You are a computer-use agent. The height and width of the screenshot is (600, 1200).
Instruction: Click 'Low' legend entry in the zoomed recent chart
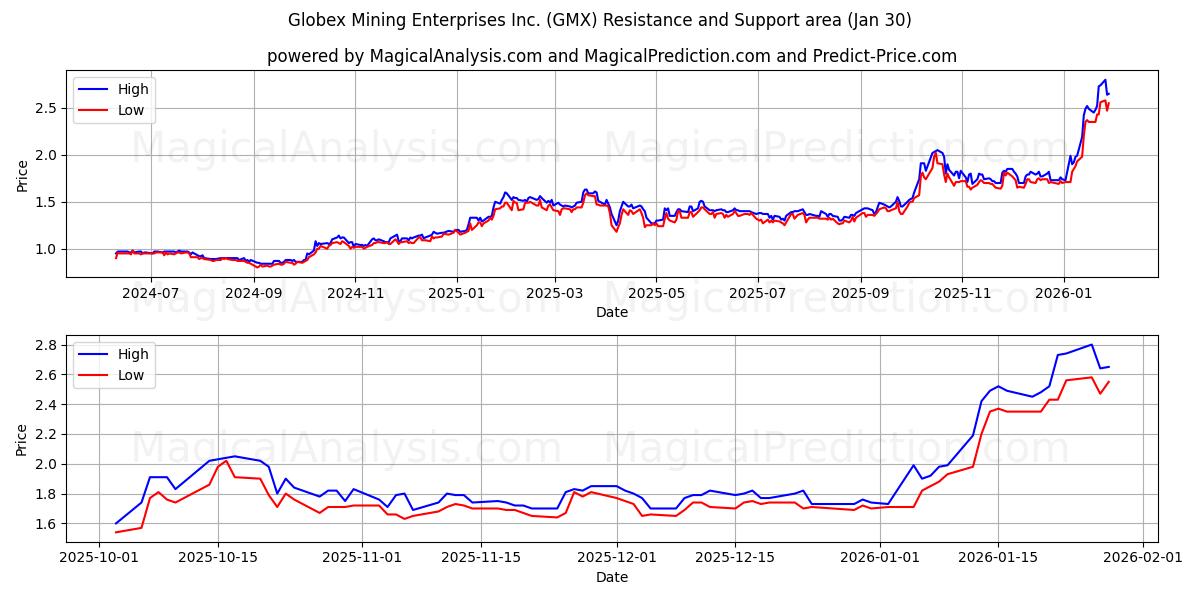pyautogui.click(x=112, y=375)
